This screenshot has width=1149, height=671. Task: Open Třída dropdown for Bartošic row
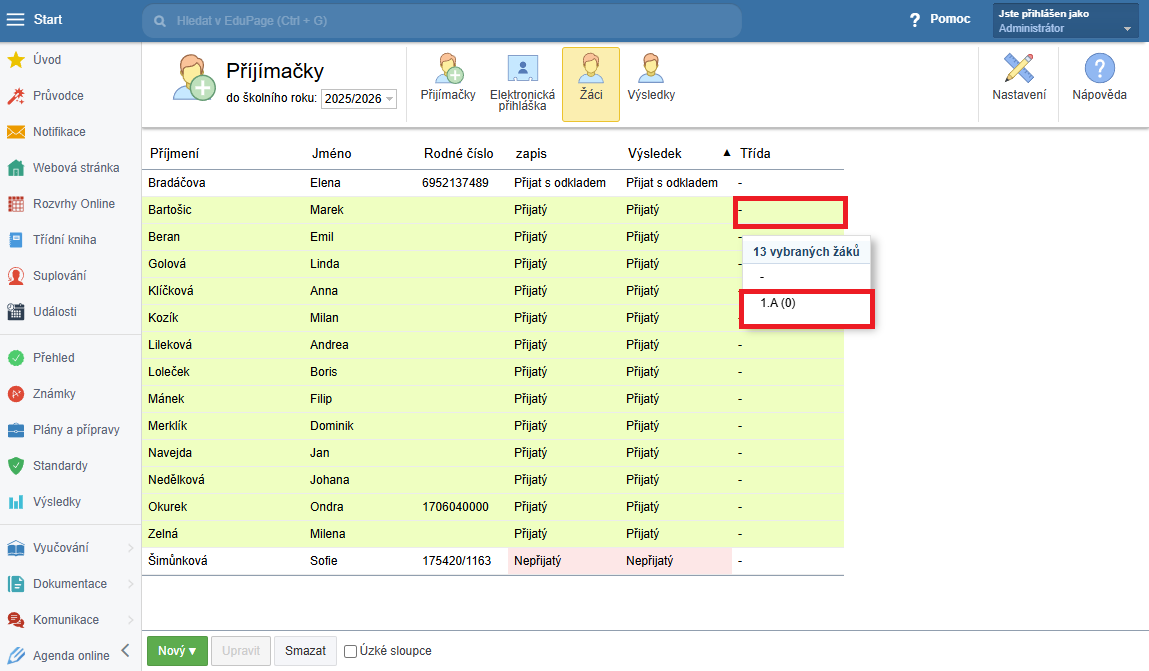click(790, 212)
